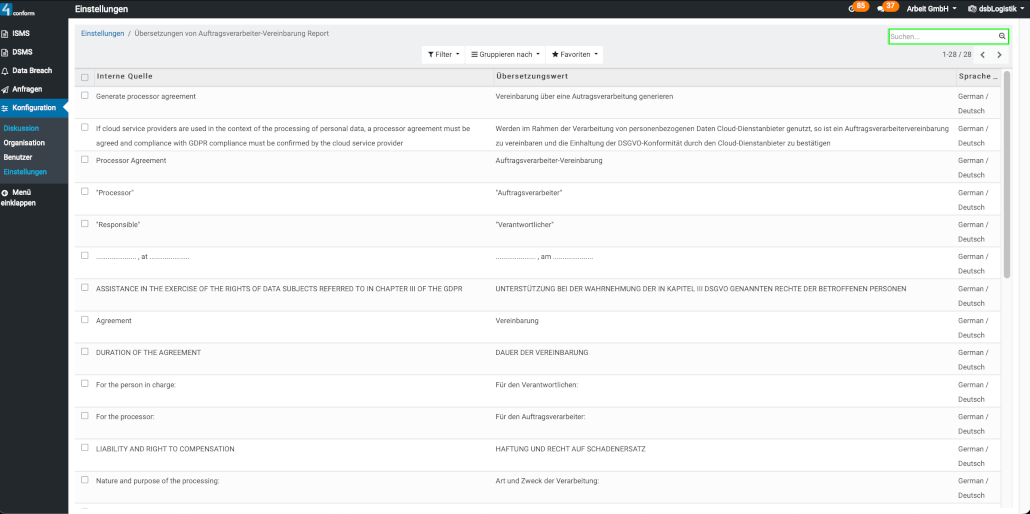The image size is (1030, 514).
Task: Click the Einstellungen breadcrumb link
Action: (102, 33)
